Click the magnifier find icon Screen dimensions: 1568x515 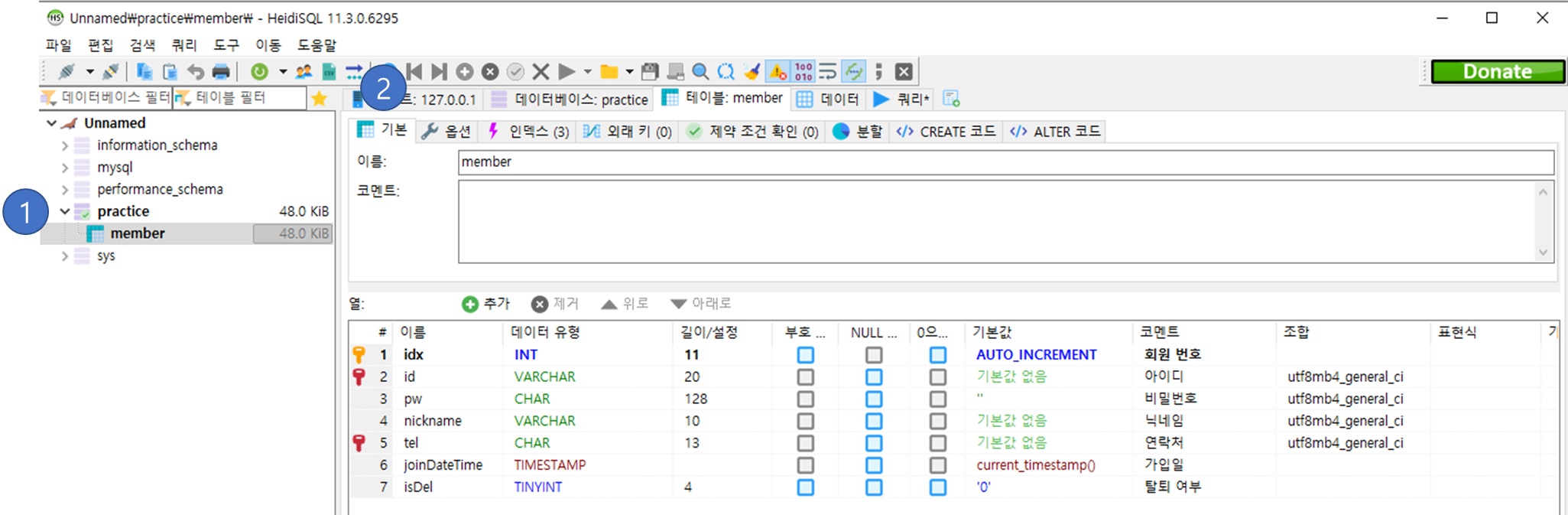(x=700, y=72)
